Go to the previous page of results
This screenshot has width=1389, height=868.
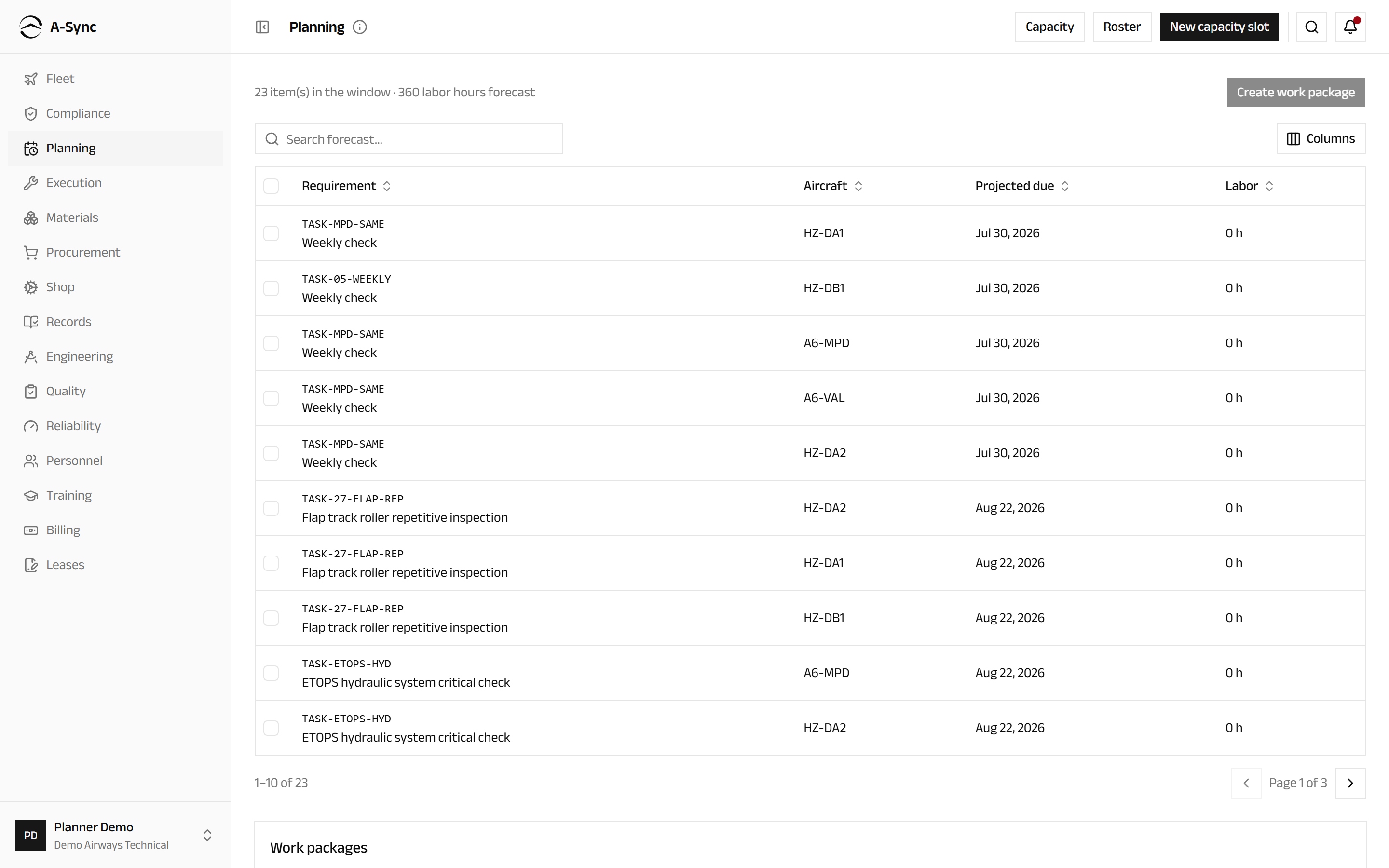pyautogui.click(x=1246, y=783)
